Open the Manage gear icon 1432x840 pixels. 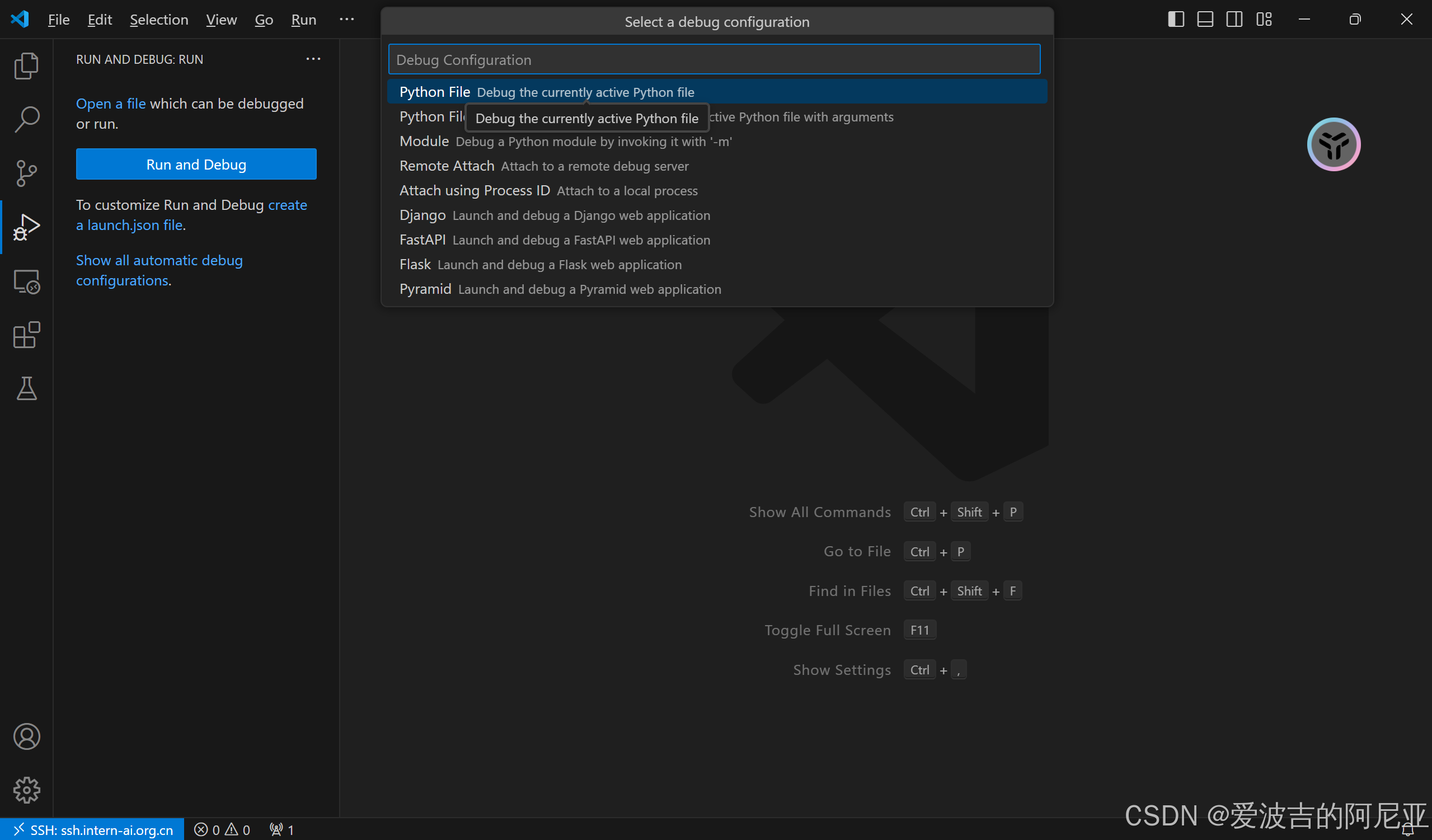(26, 790)
